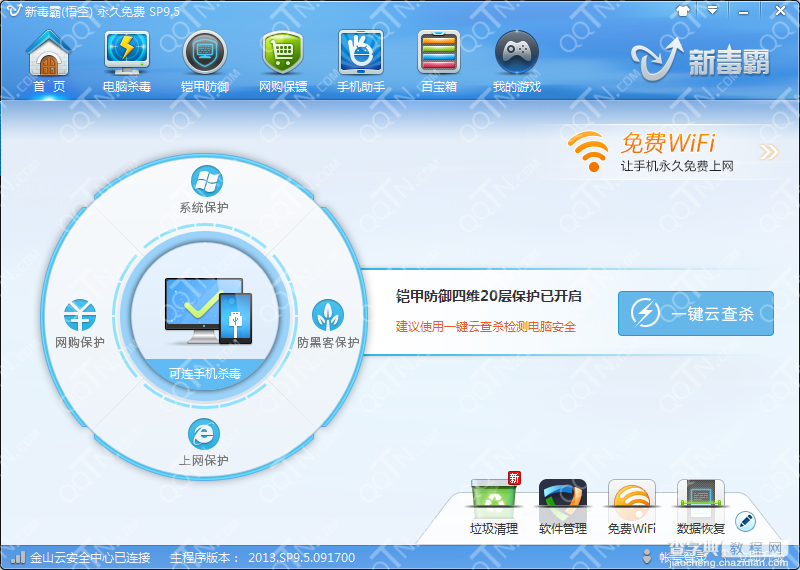Click 铠甲防御四维20层保护已开启 text

click(488, 296)
